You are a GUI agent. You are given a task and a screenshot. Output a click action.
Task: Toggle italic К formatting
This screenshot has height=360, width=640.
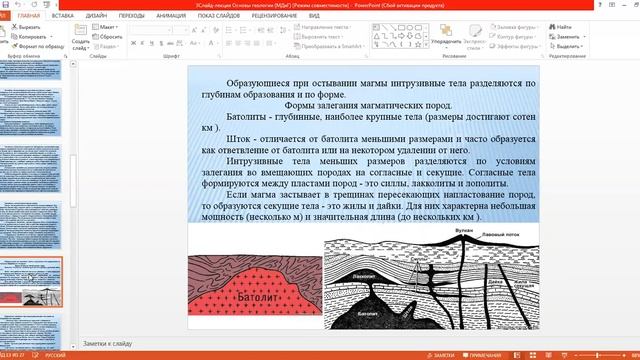(142, 43)
